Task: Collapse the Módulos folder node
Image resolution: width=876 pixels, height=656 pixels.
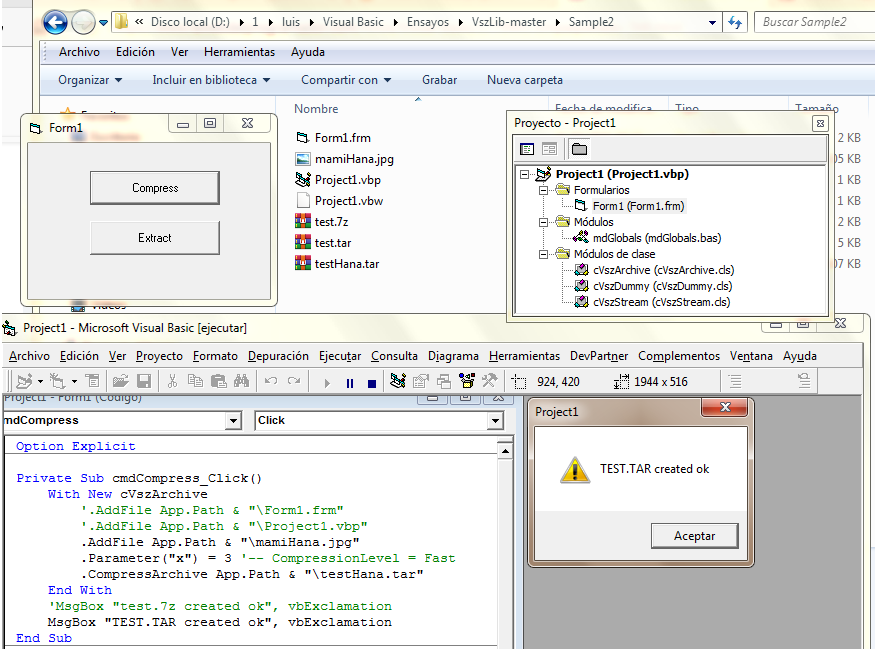Action: pyautogui.click(x=543, y=222)
